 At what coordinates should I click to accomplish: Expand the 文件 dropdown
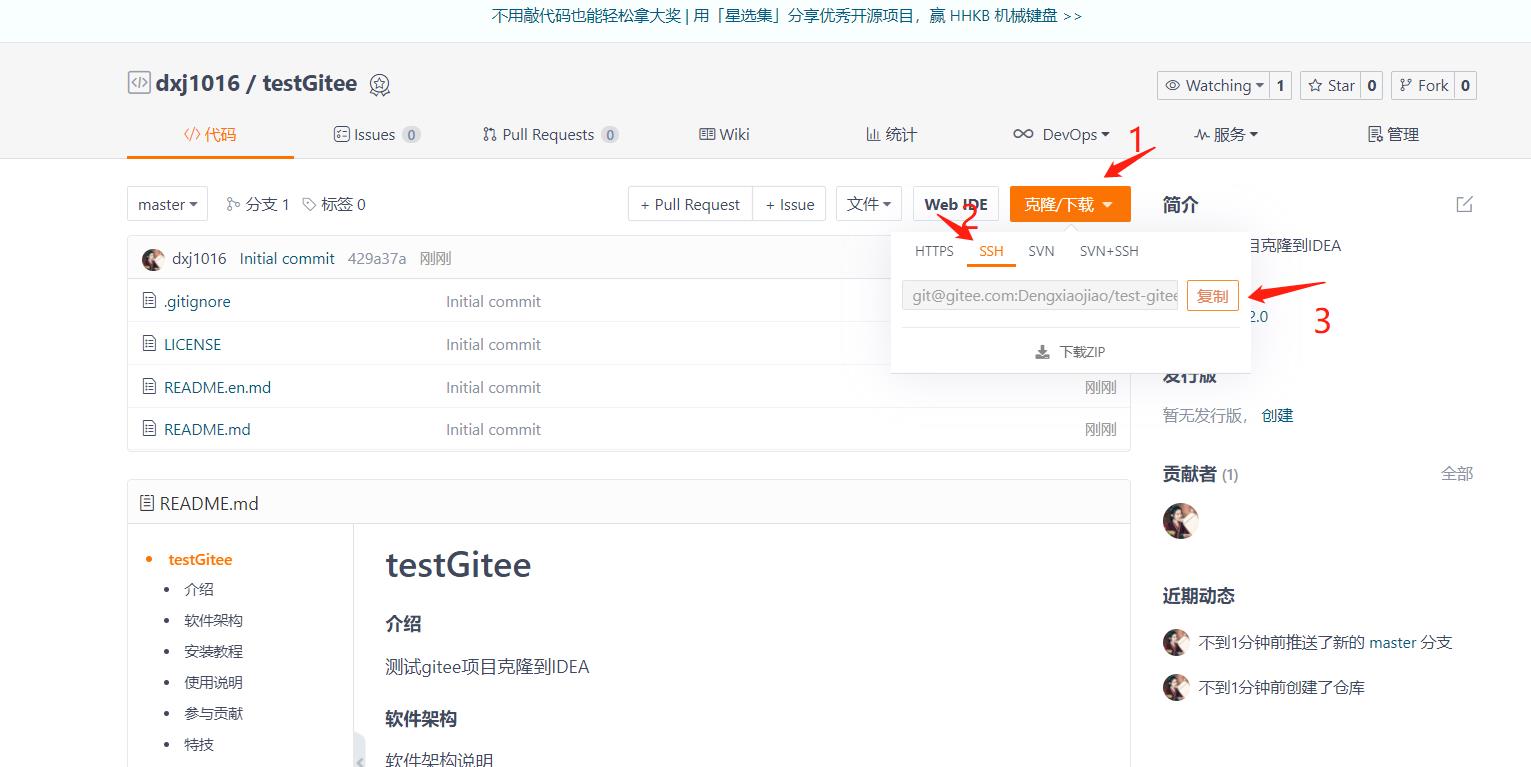869,204
